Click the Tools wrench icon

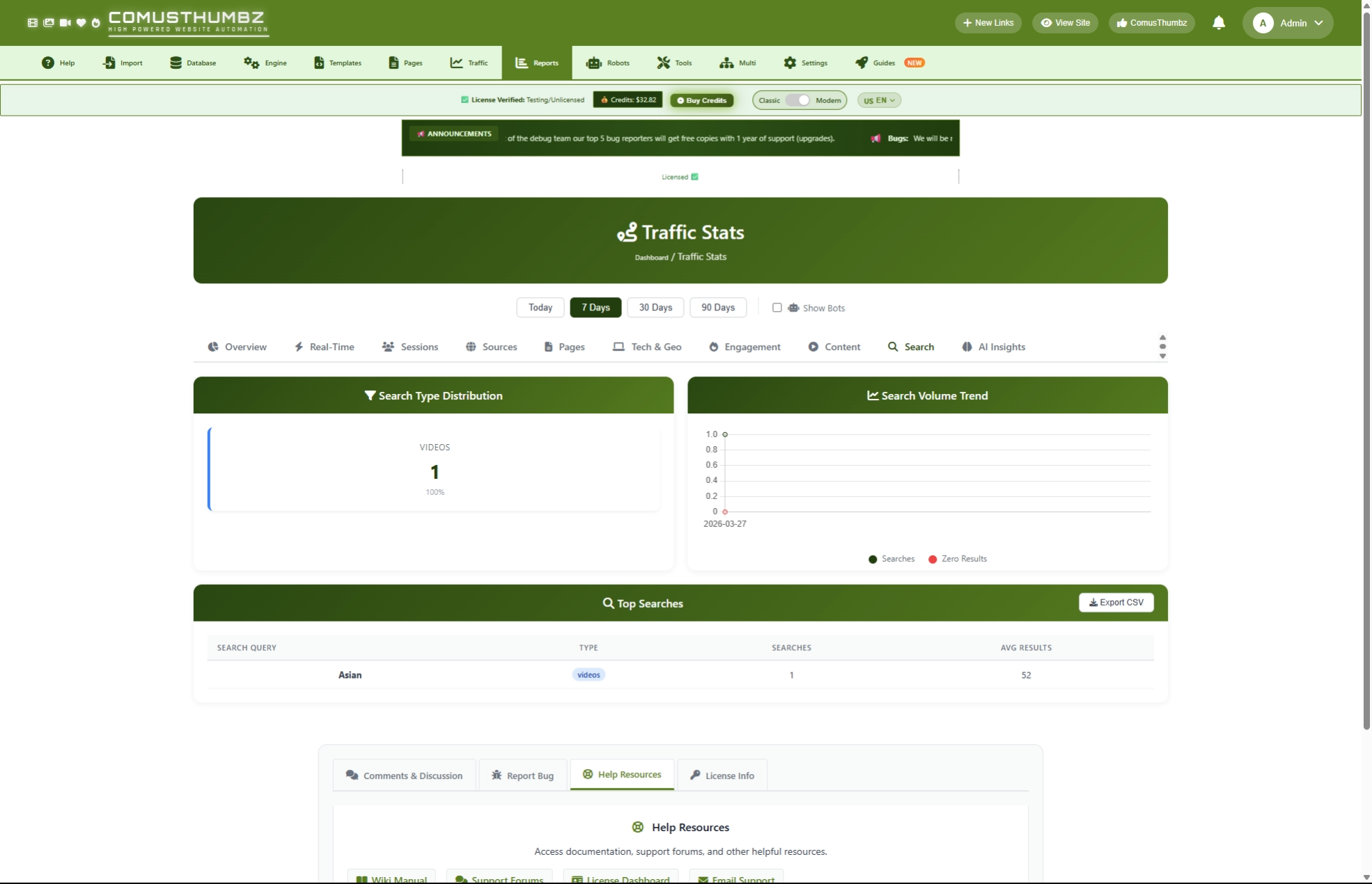[663, 63]
